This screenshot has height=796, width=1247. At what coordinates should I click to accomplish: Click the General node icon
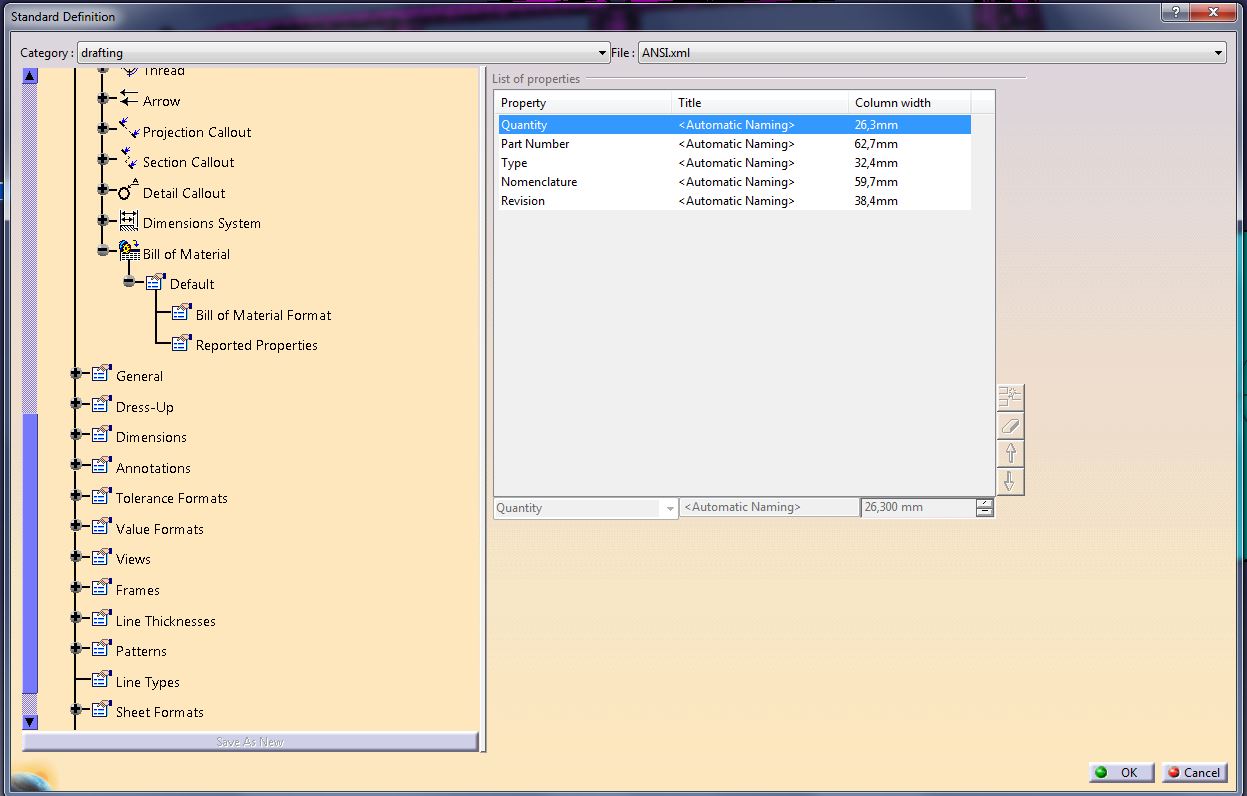click(101, 374)
